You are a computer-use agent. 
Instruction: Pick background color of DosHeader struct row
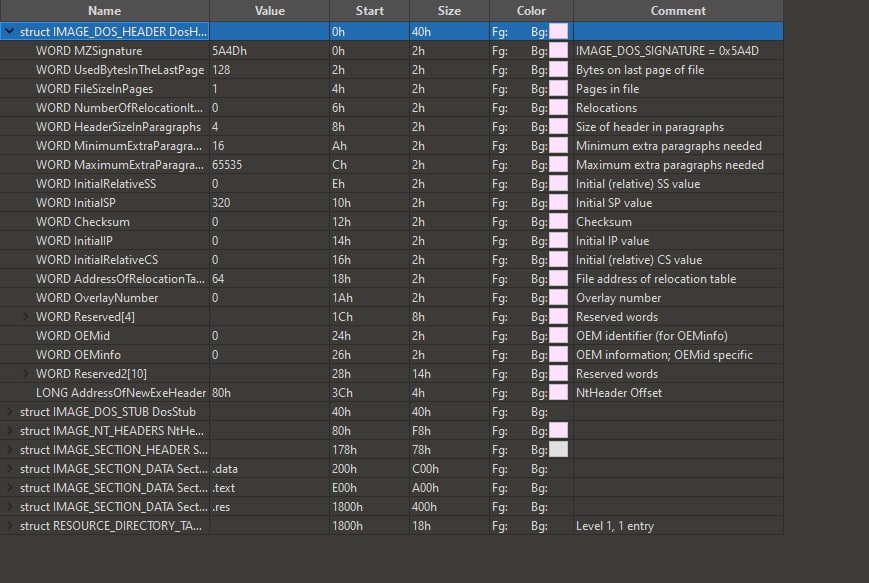coord(558,32)
